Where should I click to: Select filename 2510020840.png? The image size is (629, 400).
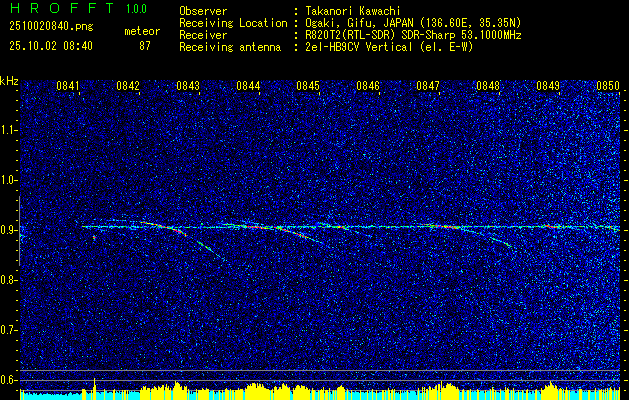pyautogui.click(x=51, y=27)
